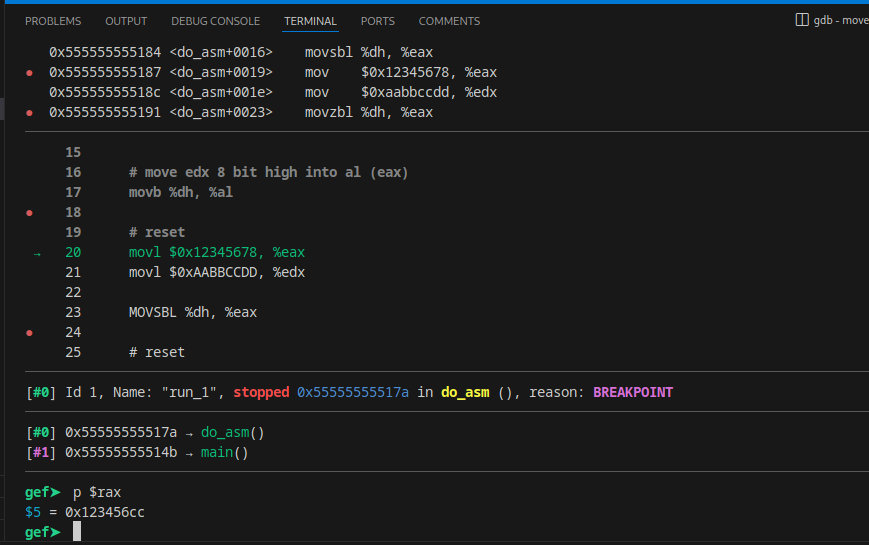Click main() in stack frame #1
The image size is (869, 545).
coord(225,453)
